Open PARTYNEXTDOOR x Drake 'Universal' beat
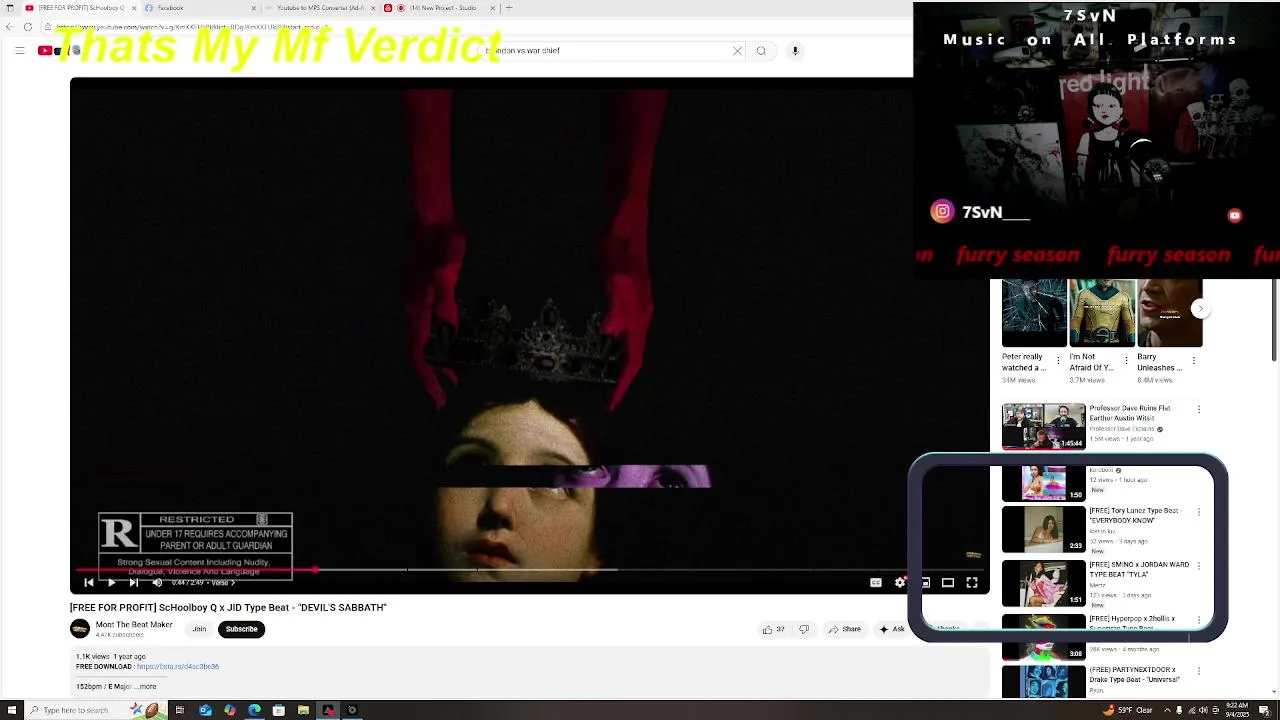Image resolution: width=1280 pixels, height=720 pixels. (1134, 675)
